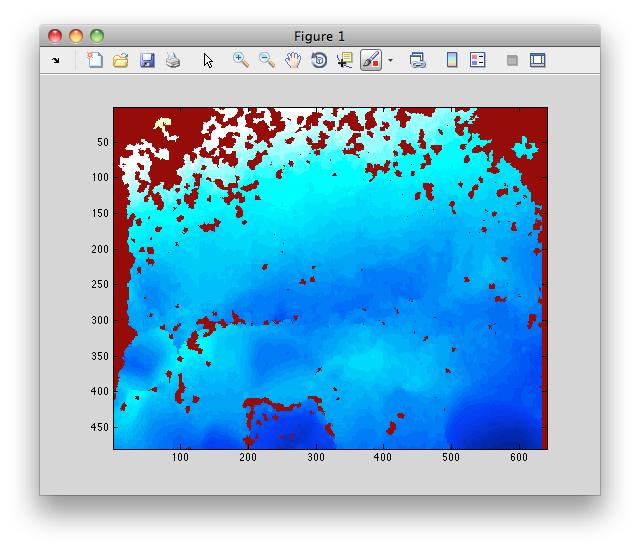Insert a legend using the toolbar icon
640x550 pixels.
pyautogui.click(x=477, y=60)
